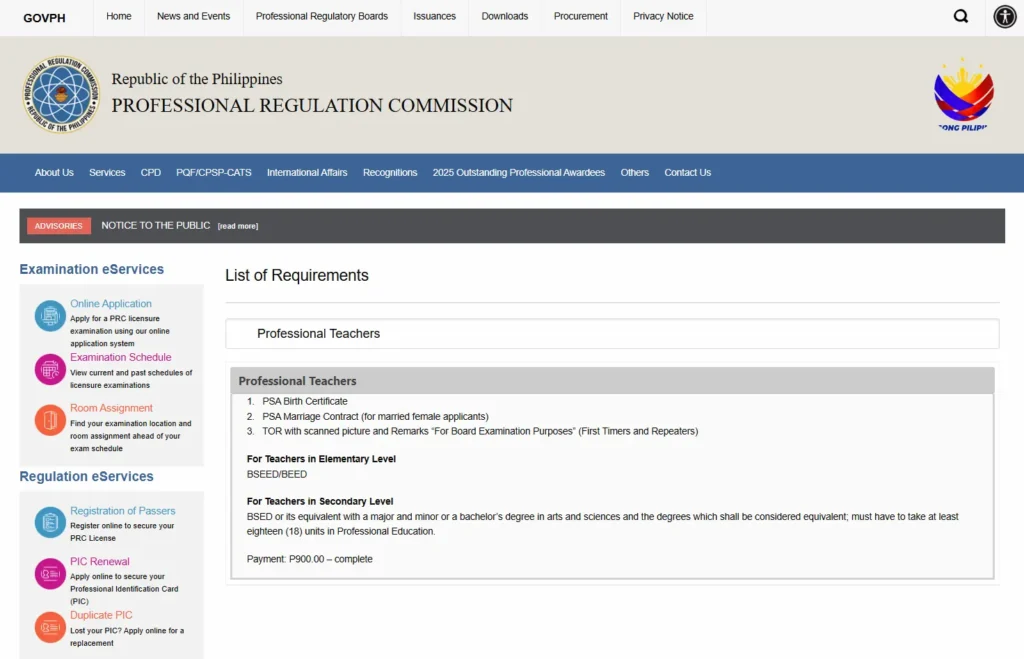
Task: Open the Privacy Notice page
Action: [x=663, y=16]
